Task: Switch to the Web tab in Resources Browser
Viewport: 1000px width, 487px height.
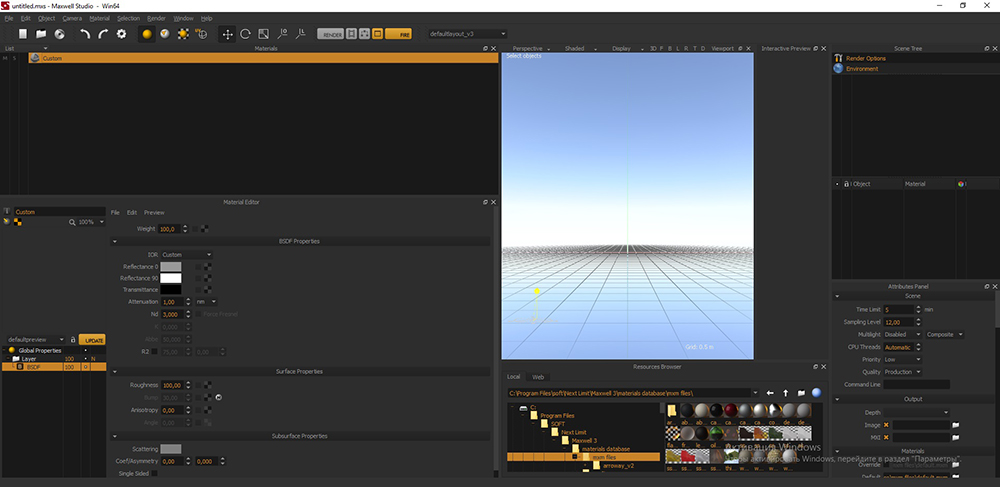Action: click(538, 377)
